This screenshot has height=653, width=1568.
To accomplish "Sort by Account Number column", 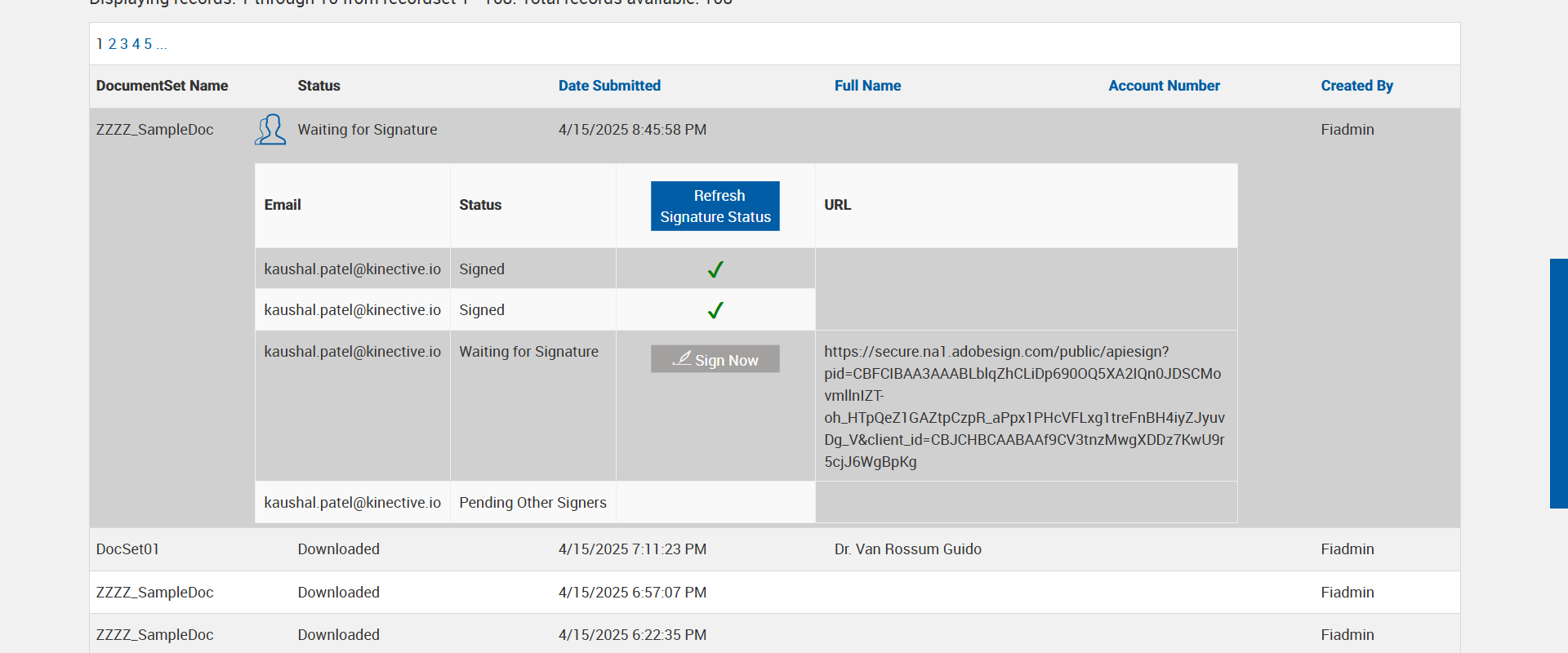I will point(1164,86).
